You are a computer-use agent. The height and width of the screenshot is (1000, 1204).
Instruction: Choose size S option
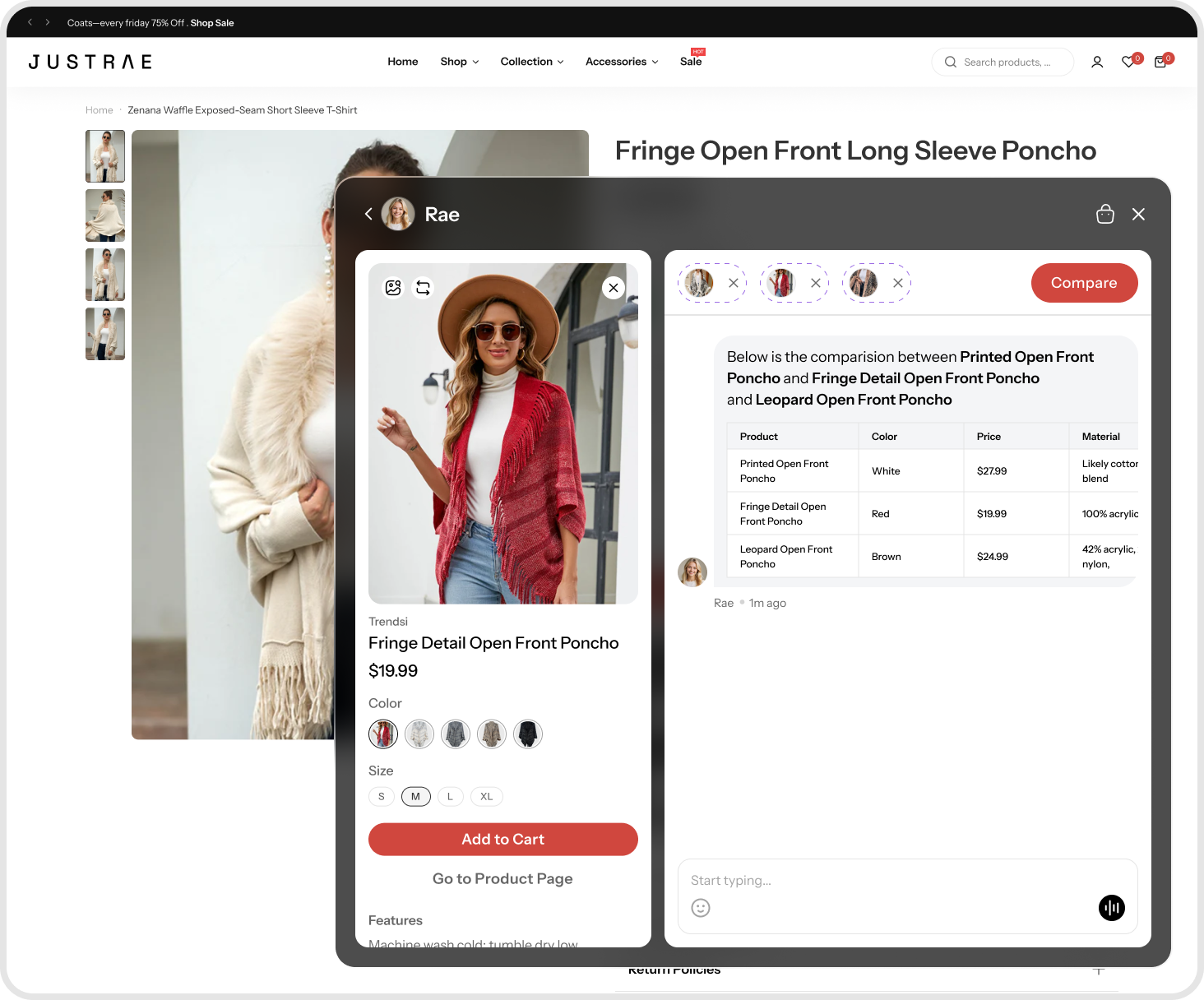tap(381, 796)
